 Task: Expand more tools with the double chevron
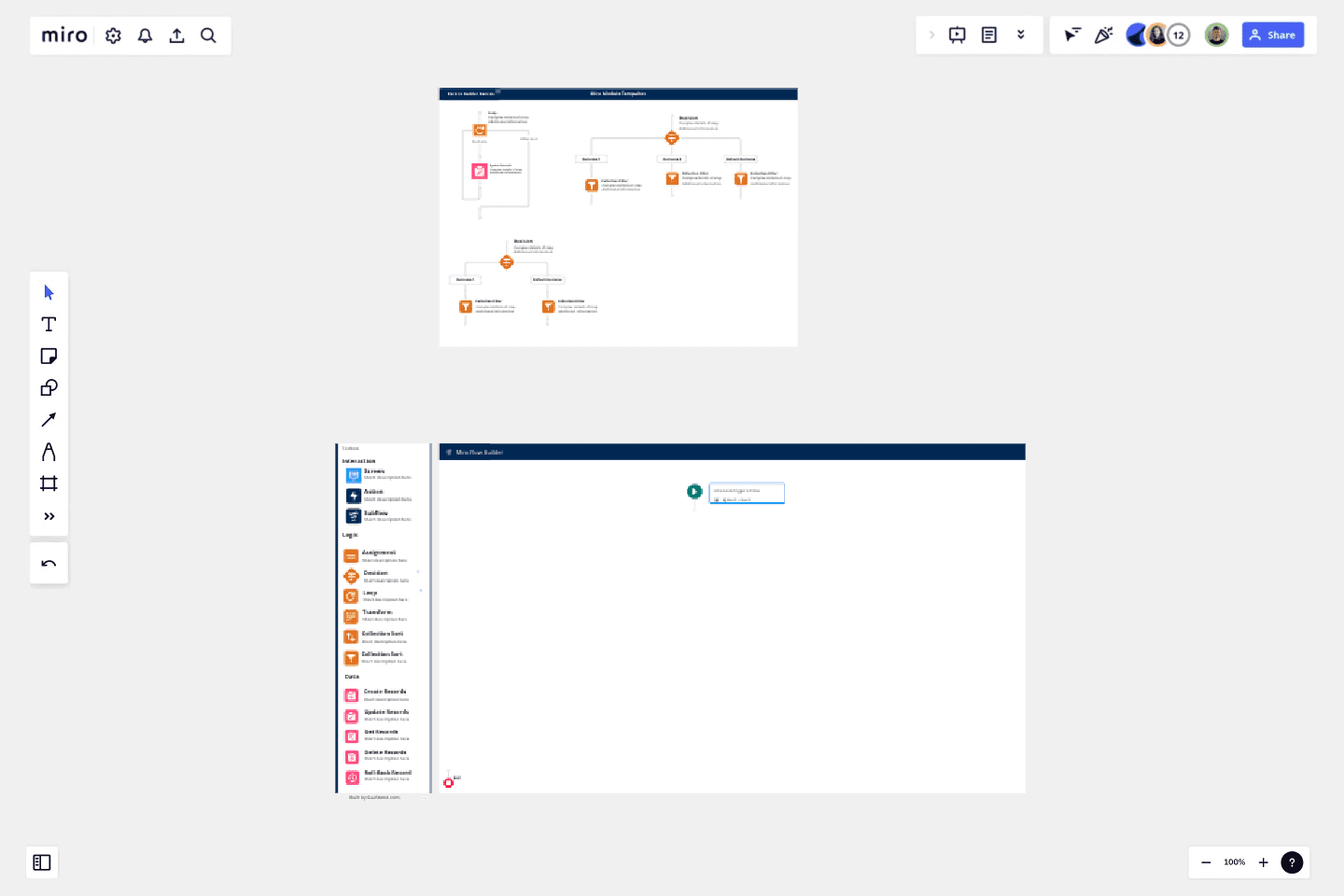coord(49,515)
